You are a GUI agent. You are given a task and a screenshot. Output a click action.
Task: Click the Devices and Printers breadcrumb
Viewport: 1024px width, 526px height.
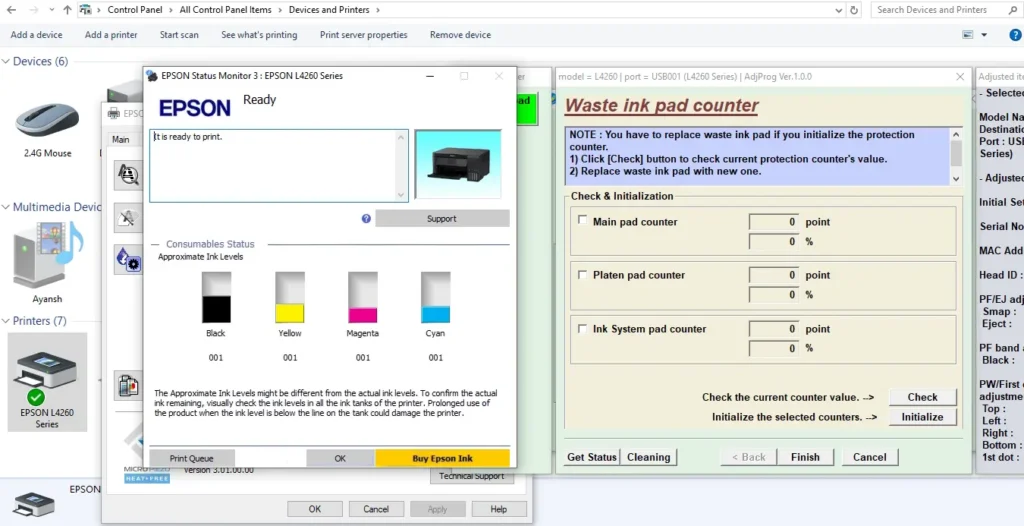(x=329, y=10)
